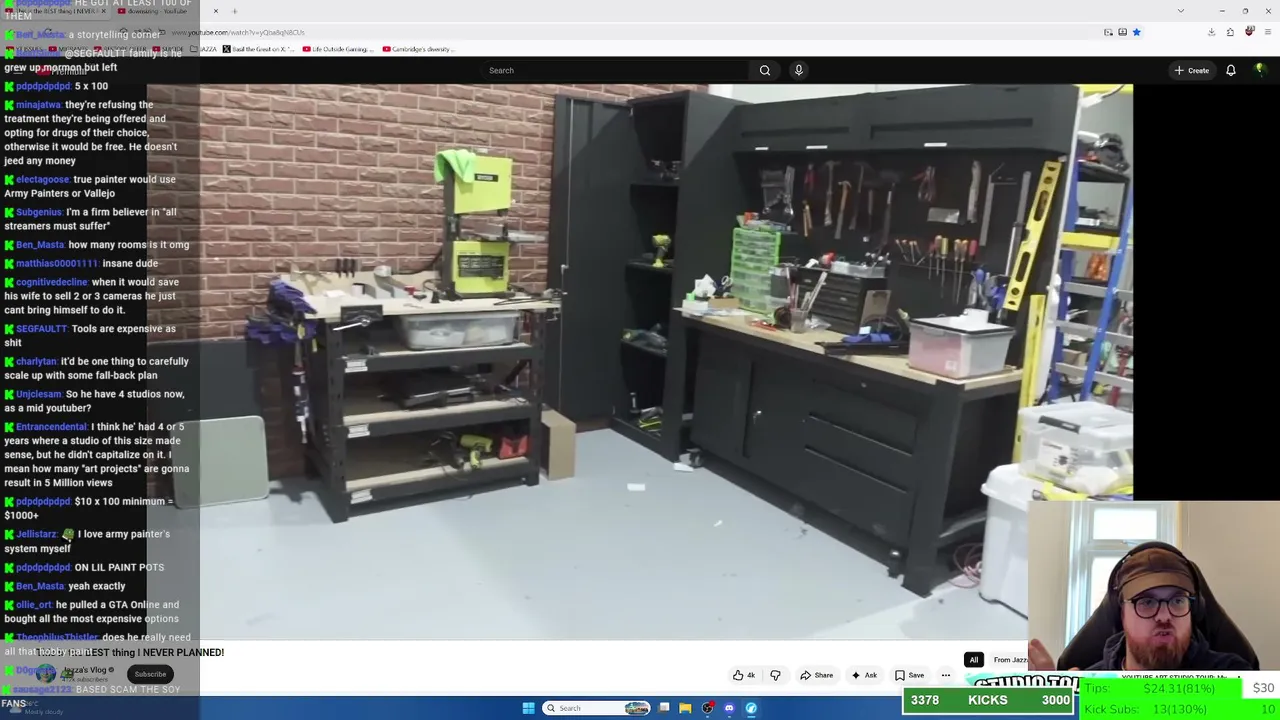
Task: Open the Ask button below video
Action: (x=863, y=675)
